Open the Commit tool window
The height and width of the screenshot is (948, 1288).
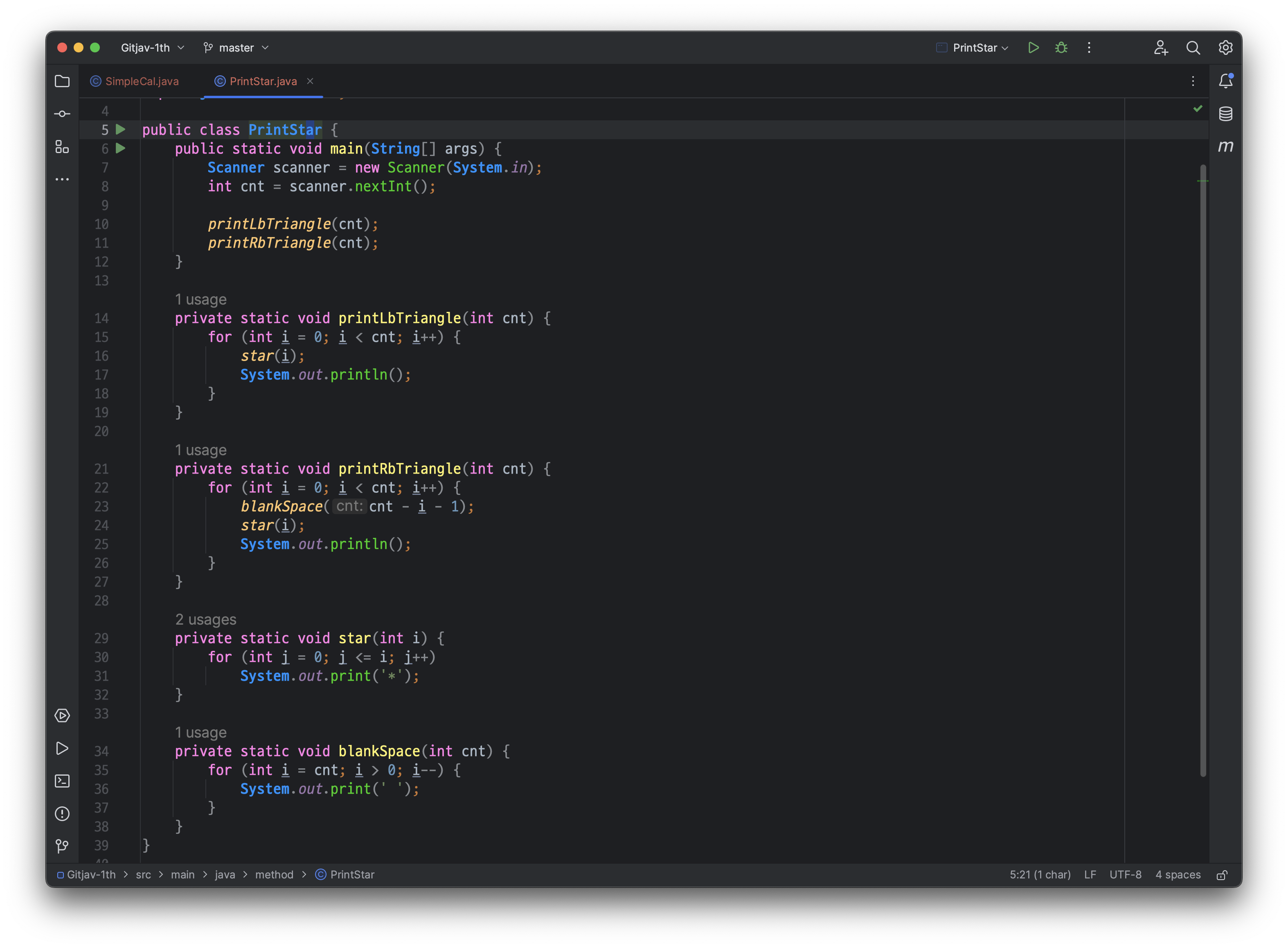click(x=62, y=114)
